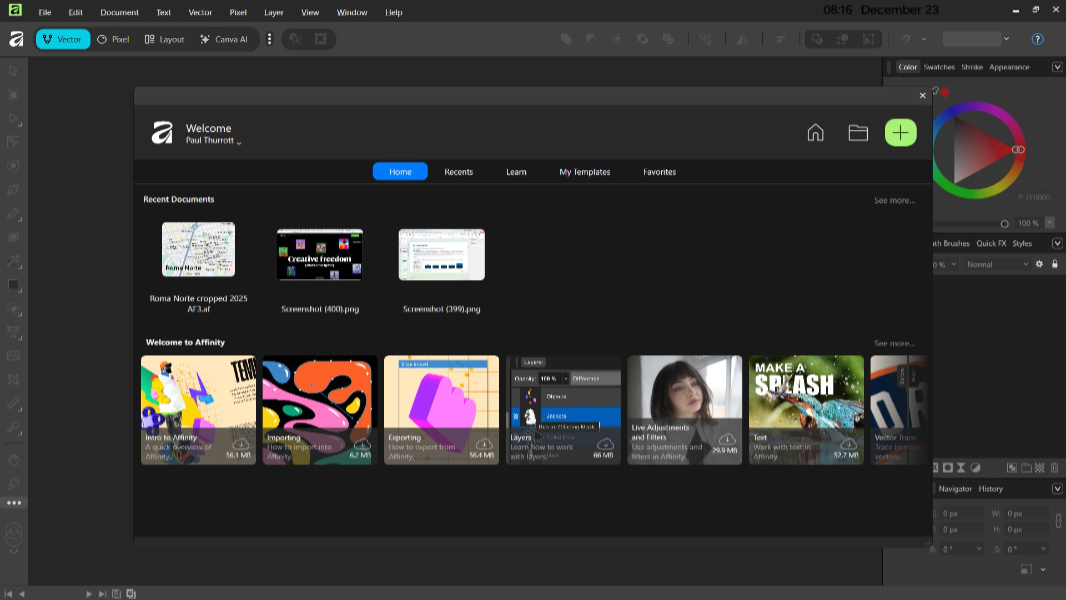The height and width of the screenshot is (600, 1066).
Task: Switch to the Recents tab
Action: pos(458,172)
